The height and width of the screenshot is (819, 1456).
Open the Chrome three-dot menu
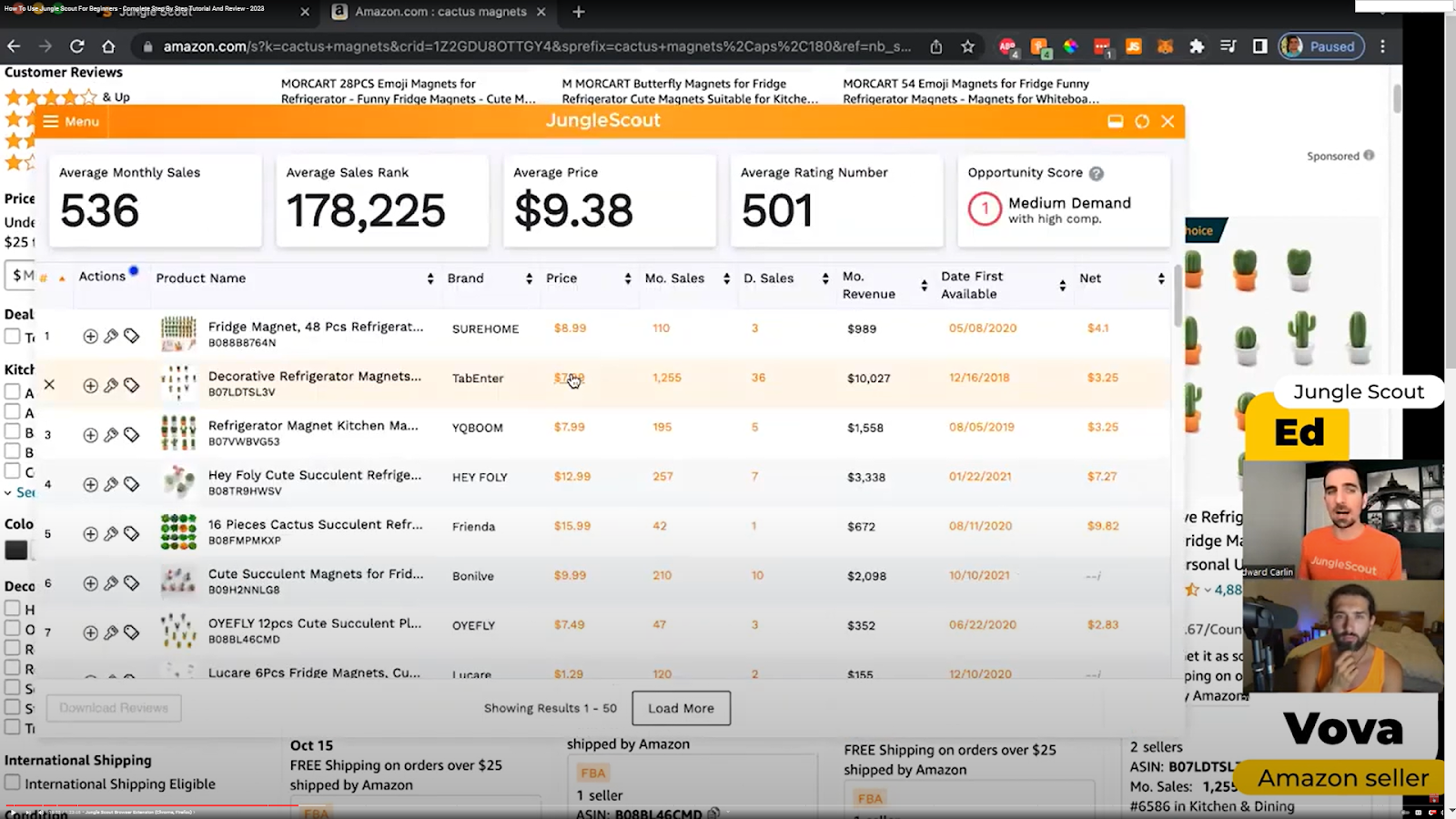tap(1382, 46)
